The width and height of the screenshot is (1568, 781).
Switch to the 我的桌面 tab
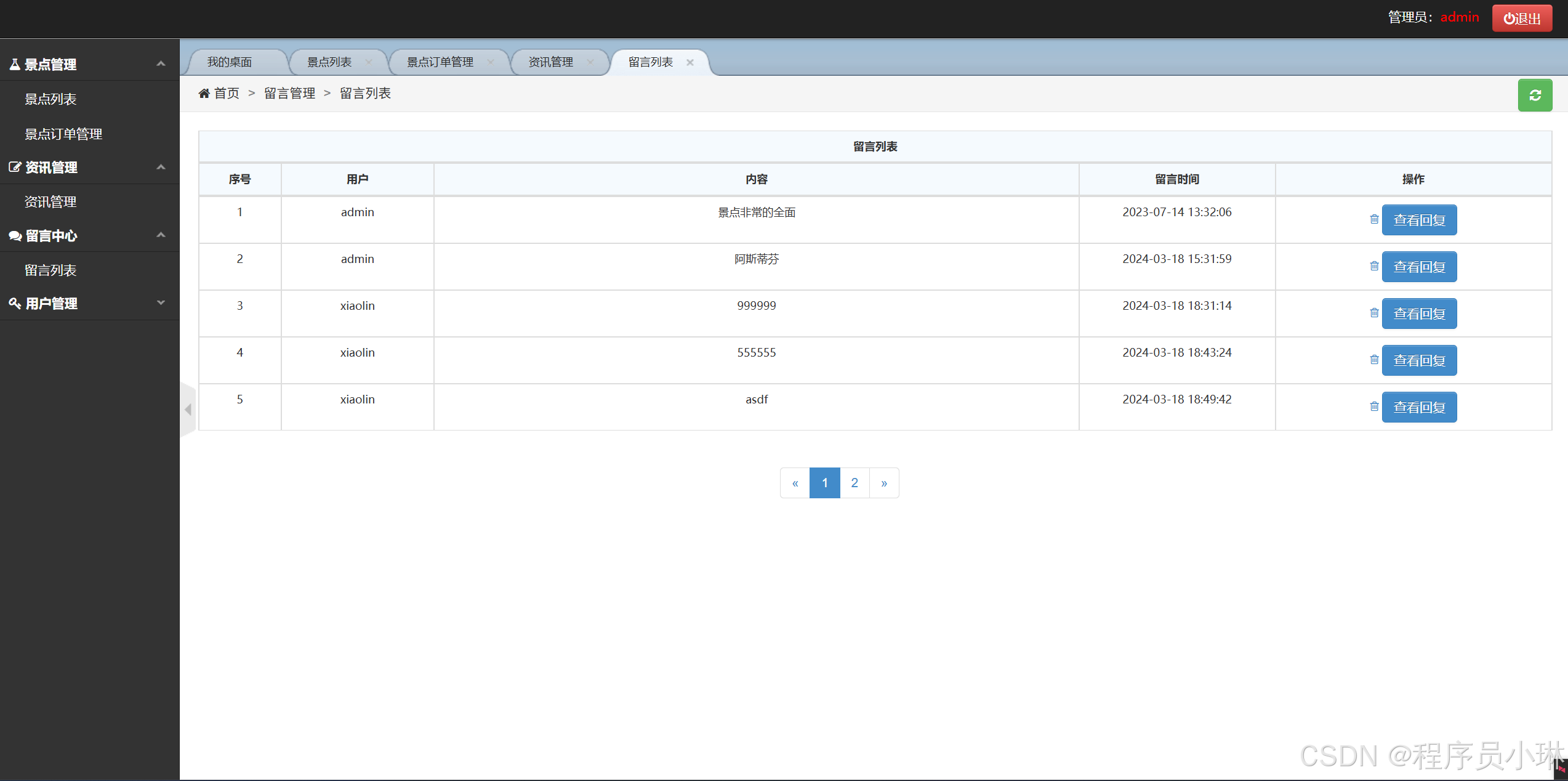[x=230, y=62]
